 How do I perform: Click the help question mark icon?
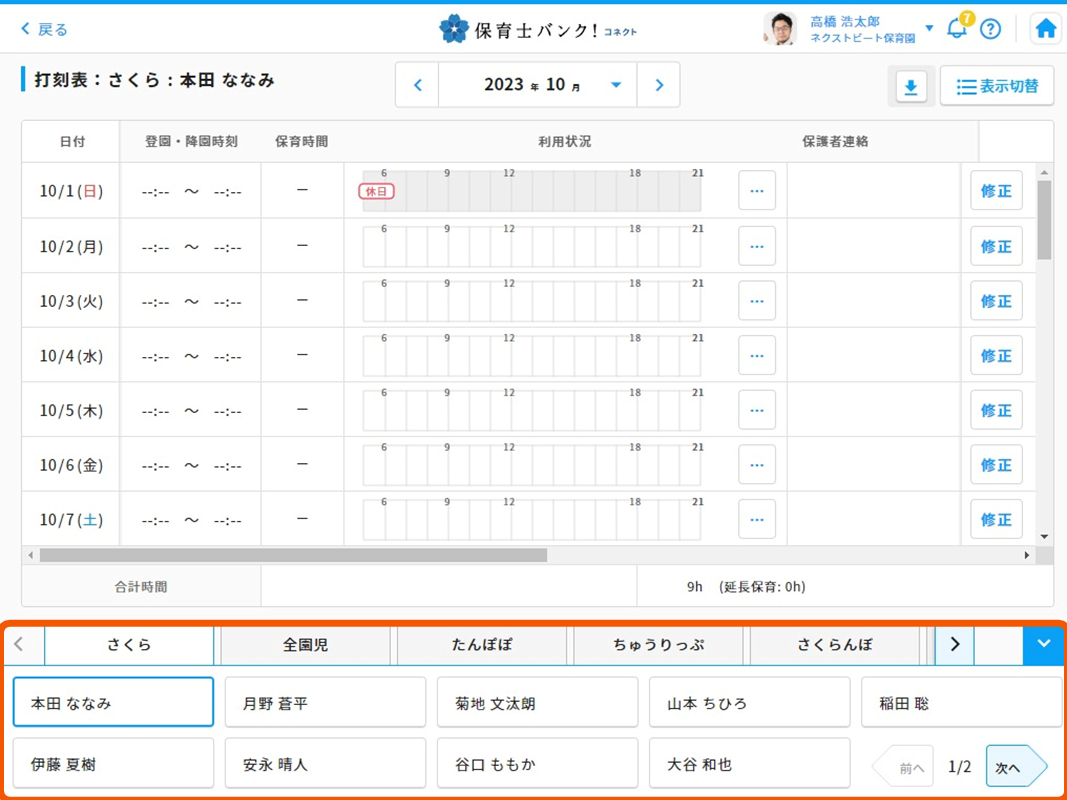(x=990, y=29)
